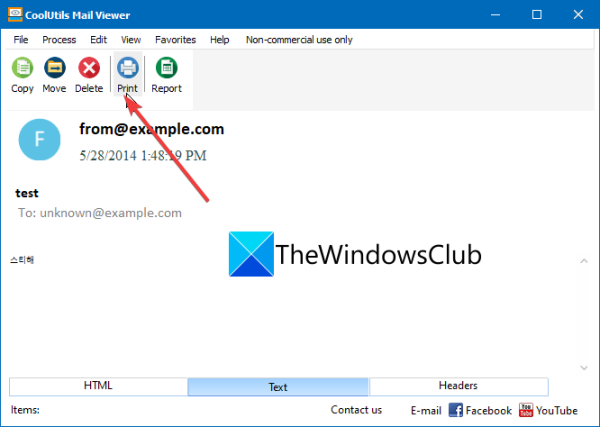Switch to the Text tab
Screen dimensions: 600x427
tap(278, 387)
